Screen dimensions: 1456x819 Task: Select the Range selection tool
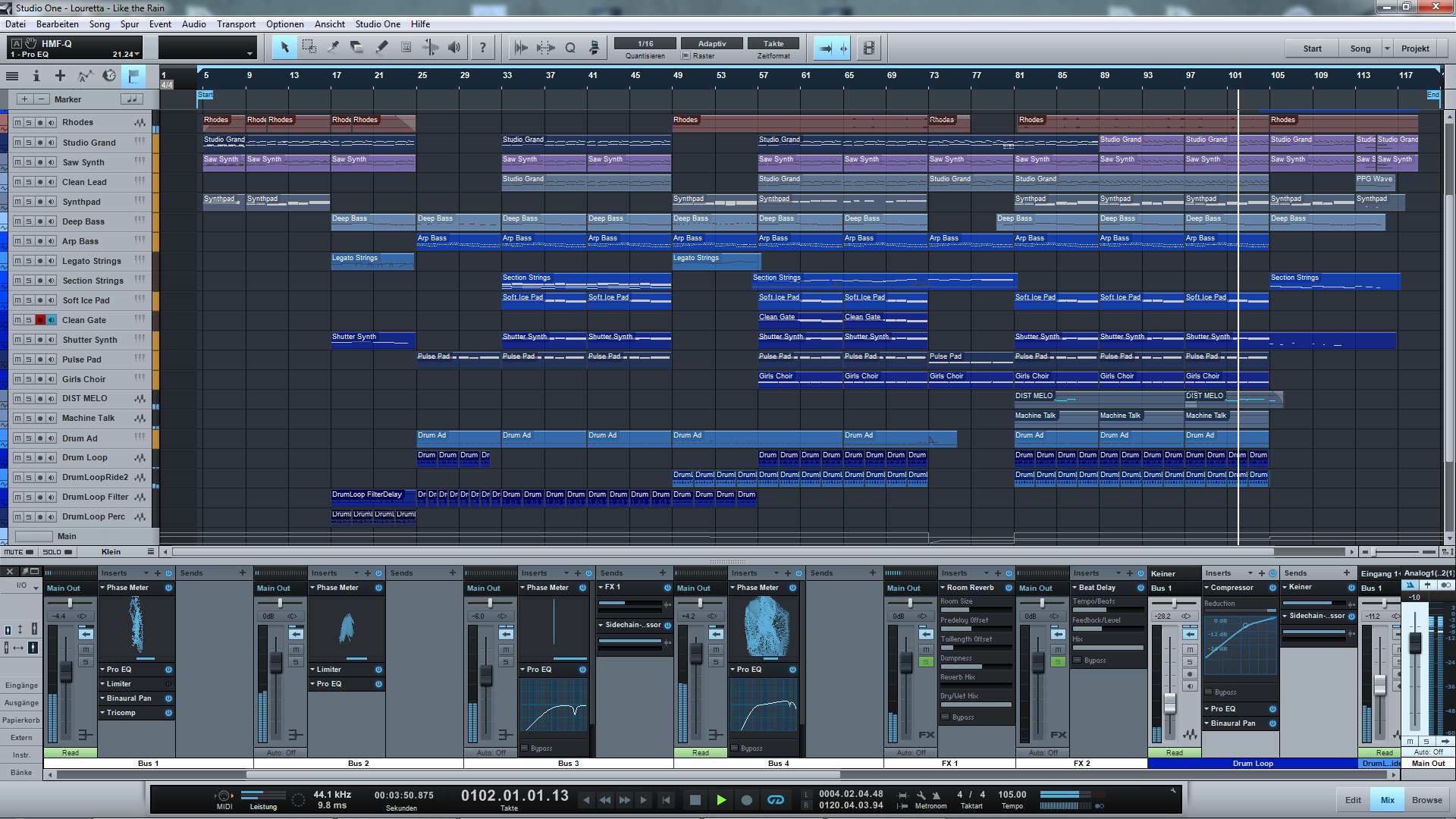point(309,48)
